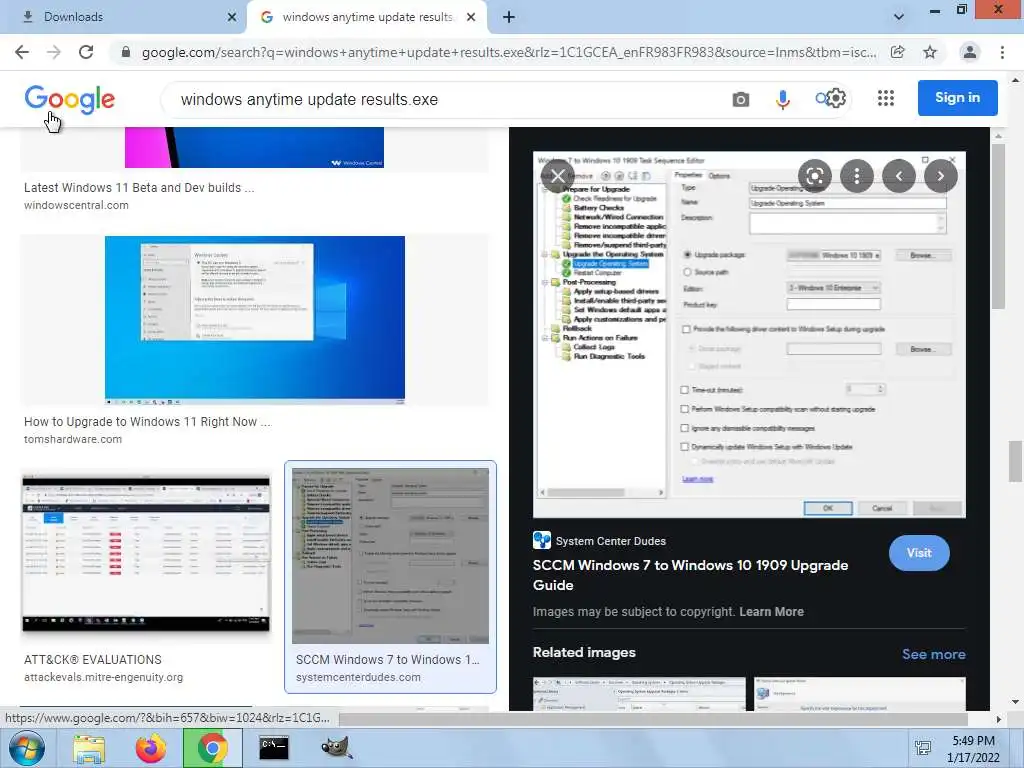Open the tab search chevron
The image size is (1024, 768).
(x=899, y=17)
